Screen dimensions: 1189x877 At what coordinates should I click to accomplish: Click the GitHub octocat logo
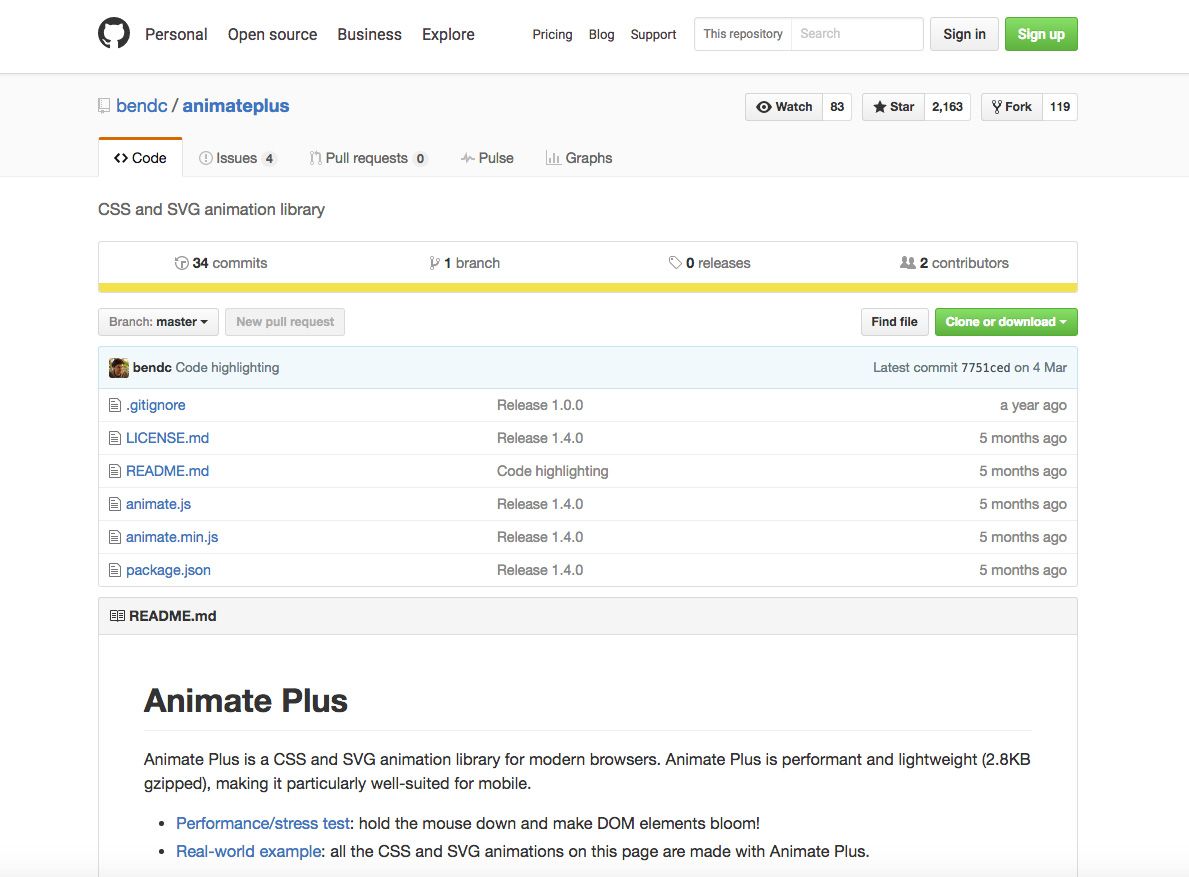tap(113, 32)
